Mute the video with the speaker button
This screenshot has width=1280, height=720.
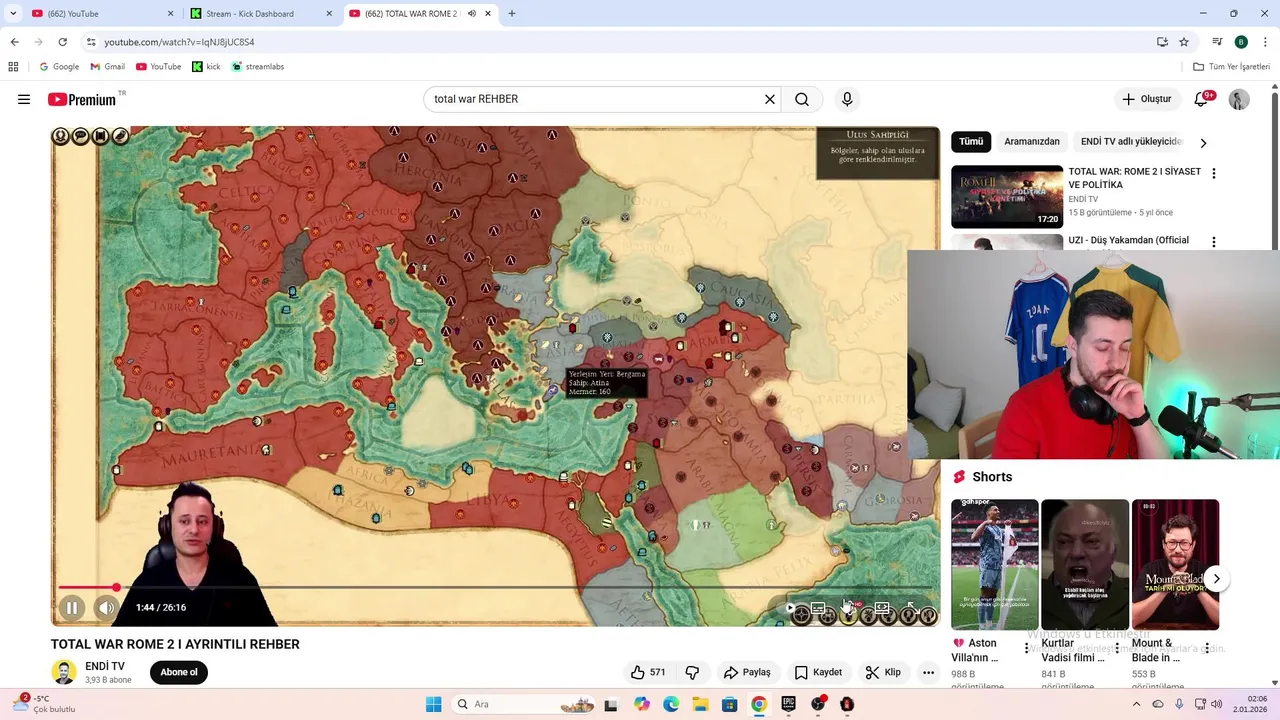click(x=106, y=607)
